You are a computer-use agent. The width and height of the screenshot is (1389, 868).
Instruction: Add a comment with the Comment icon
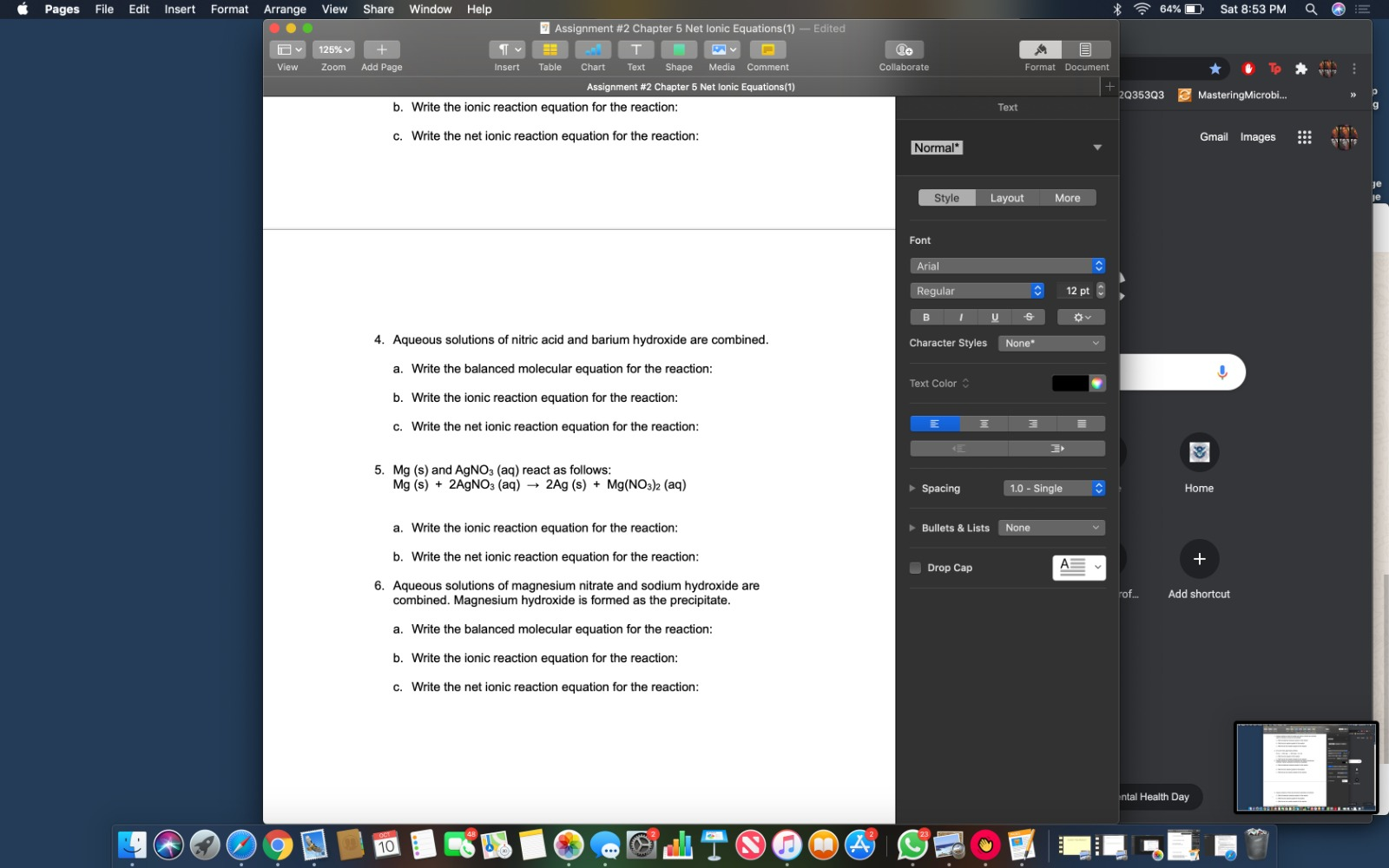pyautogui.click(x=767, y=49)
